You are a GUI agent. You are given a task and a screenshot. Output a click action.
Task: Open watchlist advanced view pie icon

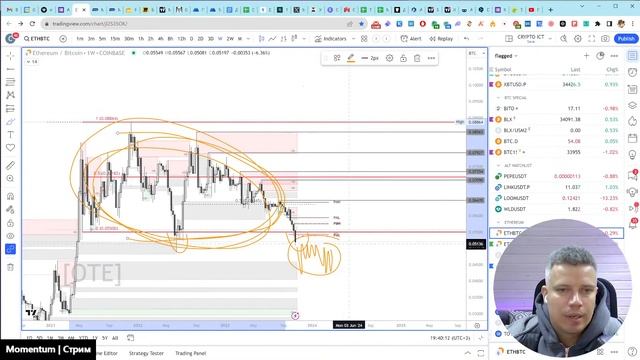[600, 56]
